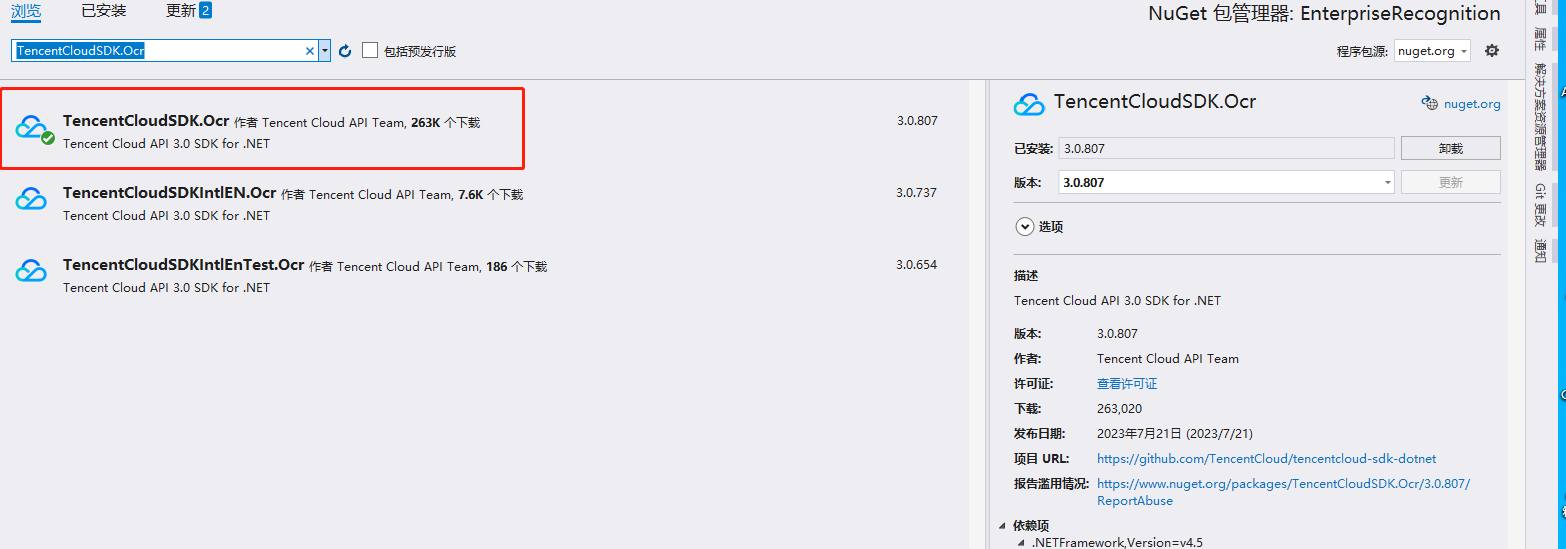Click the NuGet 包管理器 title text
The width and height of the screenshot is (1566, 549).
pos(1325,14)
